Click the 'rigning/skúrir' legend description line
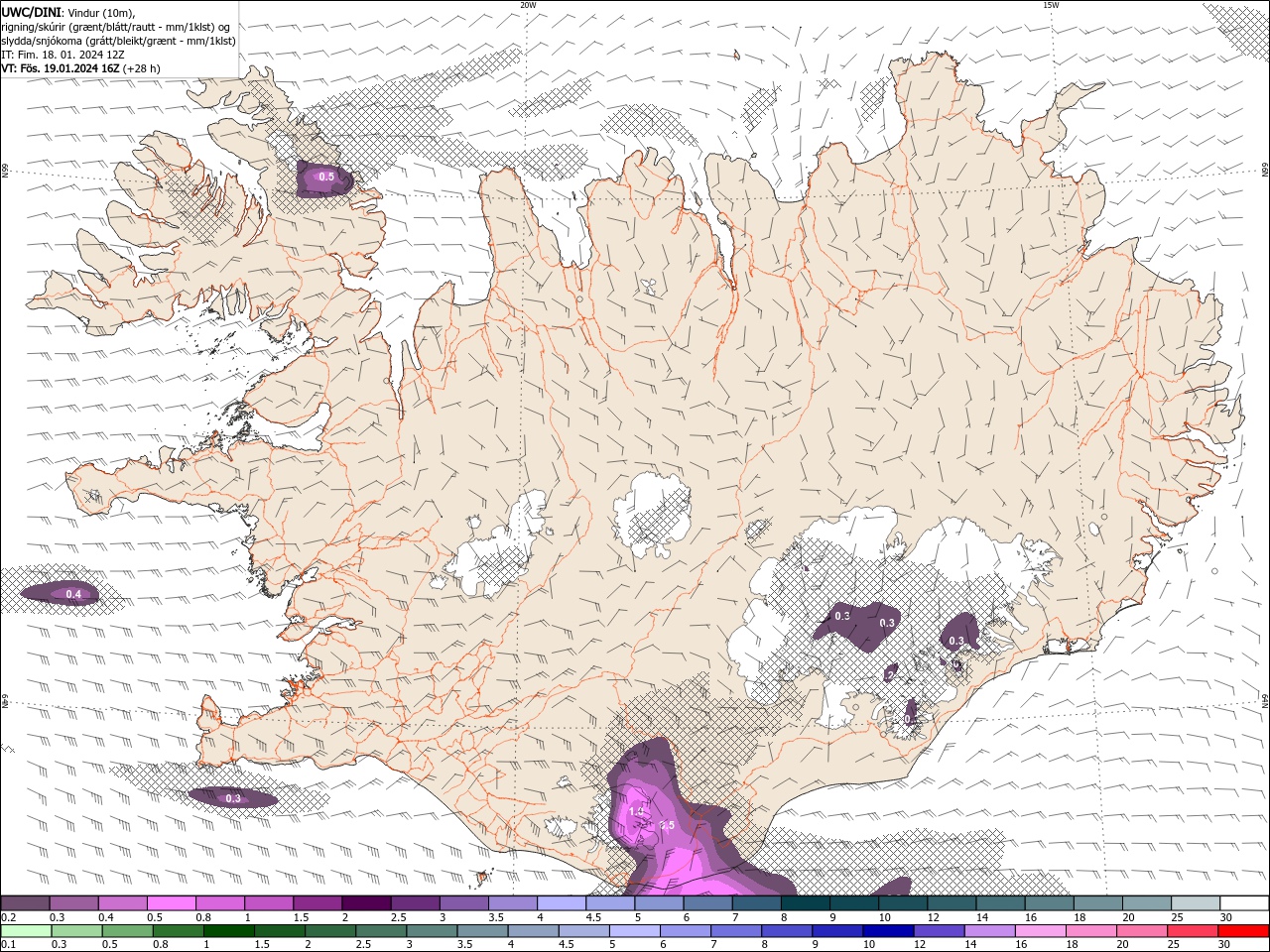Image resolution: width=1270 pixels, height=952 pixels. tap(116, 27)
